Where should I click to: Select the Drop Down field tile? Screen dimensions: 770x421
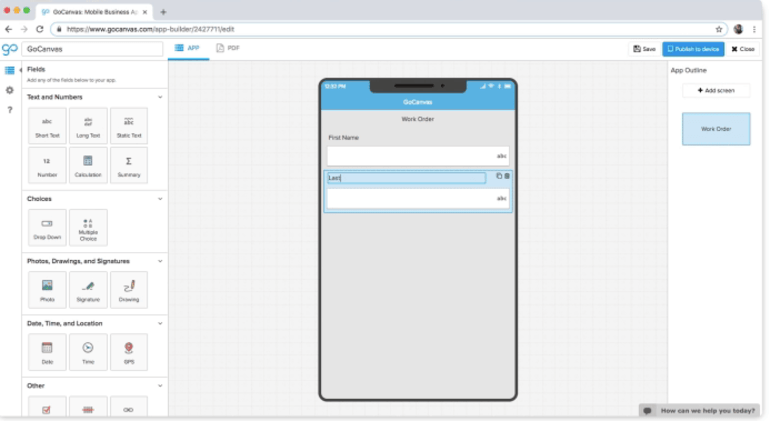pyautogui.click(x=47, y=227)
